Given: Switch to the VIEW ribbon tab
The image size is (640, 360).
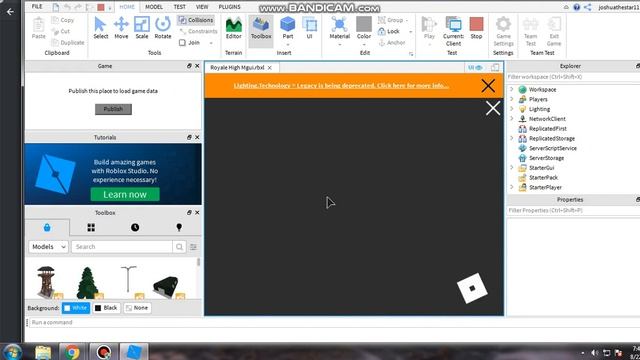Looking at the screenshot, I should tap(202, 7).
